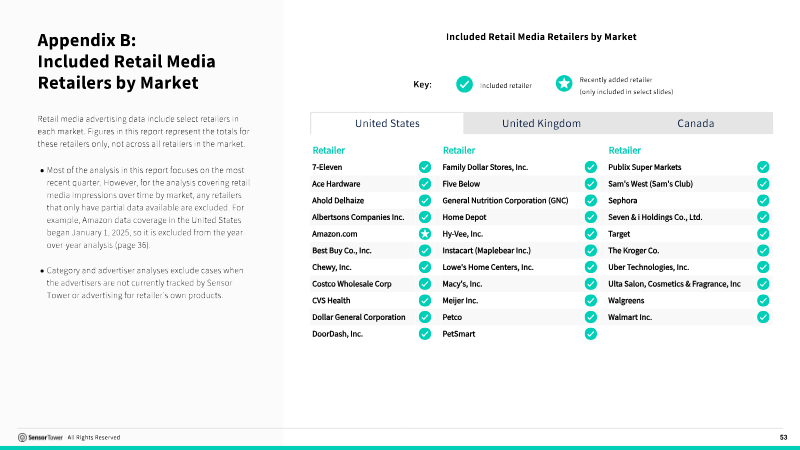The width and height of the screenshot is (800, 450).
Task: Switch to the United Kingdom tab
Action: coord(541,123)
